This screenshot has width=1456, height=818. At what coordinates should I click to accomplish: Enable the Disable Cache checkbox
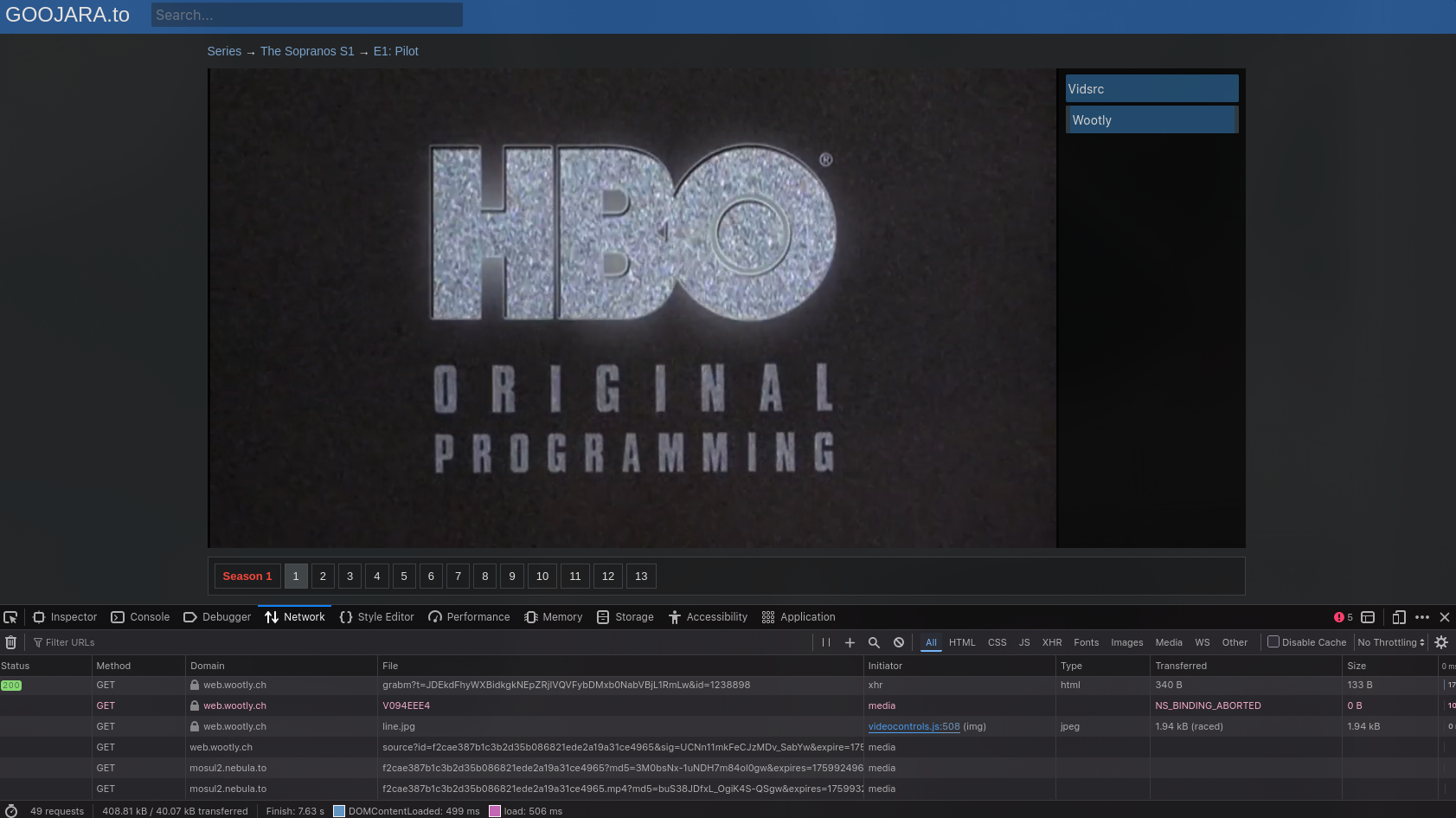1273,641
